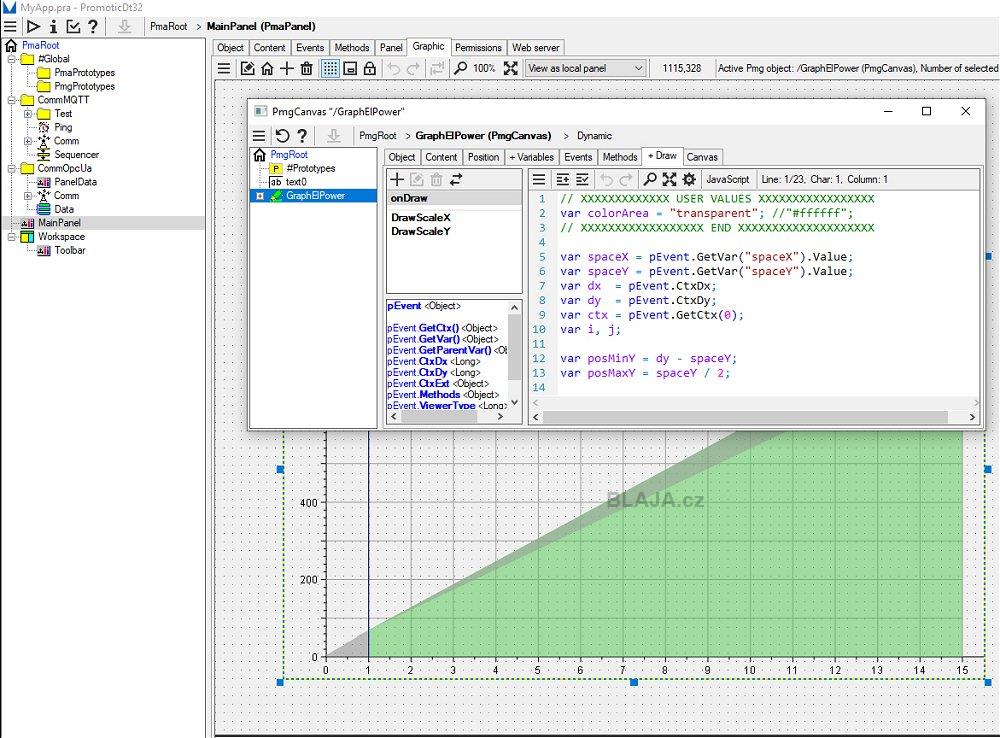
Task: Expand the Comm node under CommOpcUa
Action: pyautogui.click(x=28, y=196)
